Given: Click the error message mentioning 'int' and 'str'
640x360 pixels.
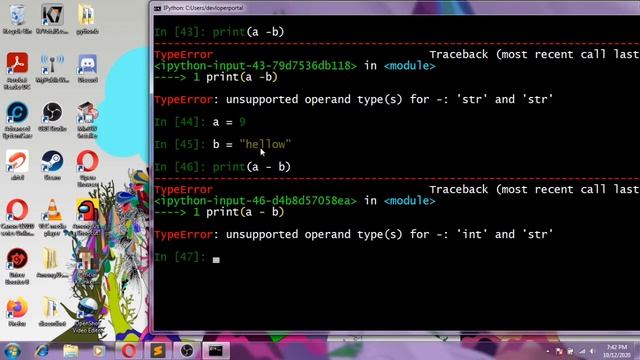Looking at the screenshot, I should [x=353, y=235].
